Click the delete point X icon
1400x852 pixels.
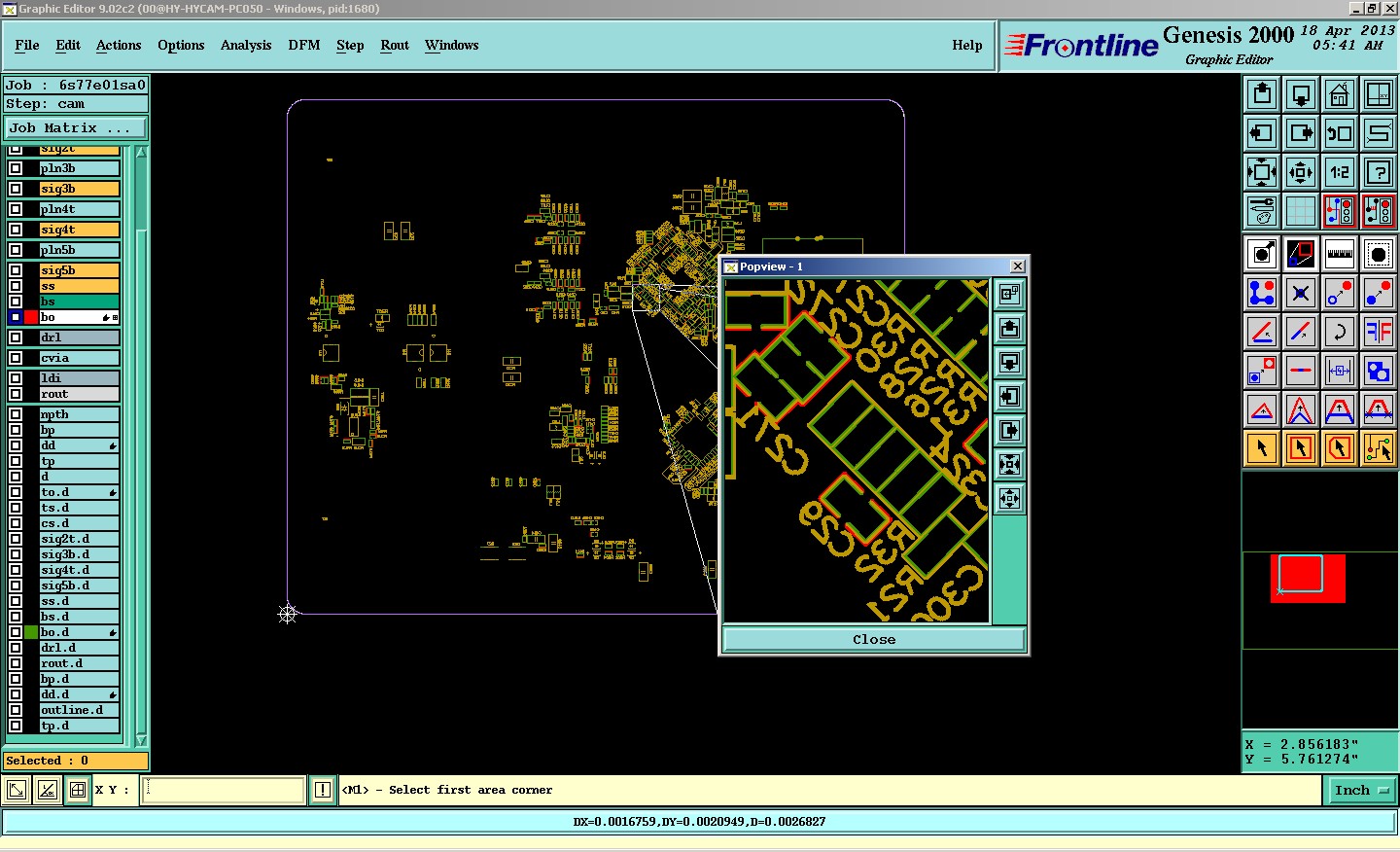click(1301, 293)
